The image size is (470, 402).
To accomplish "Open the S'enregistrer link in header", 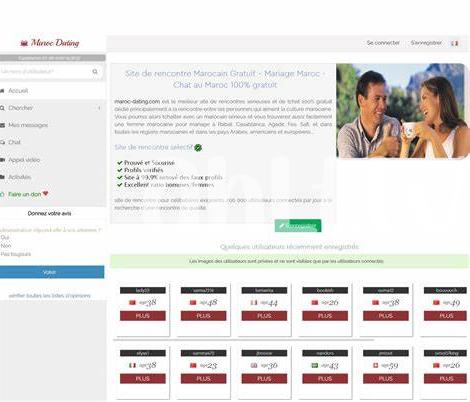I will (426, 43).
